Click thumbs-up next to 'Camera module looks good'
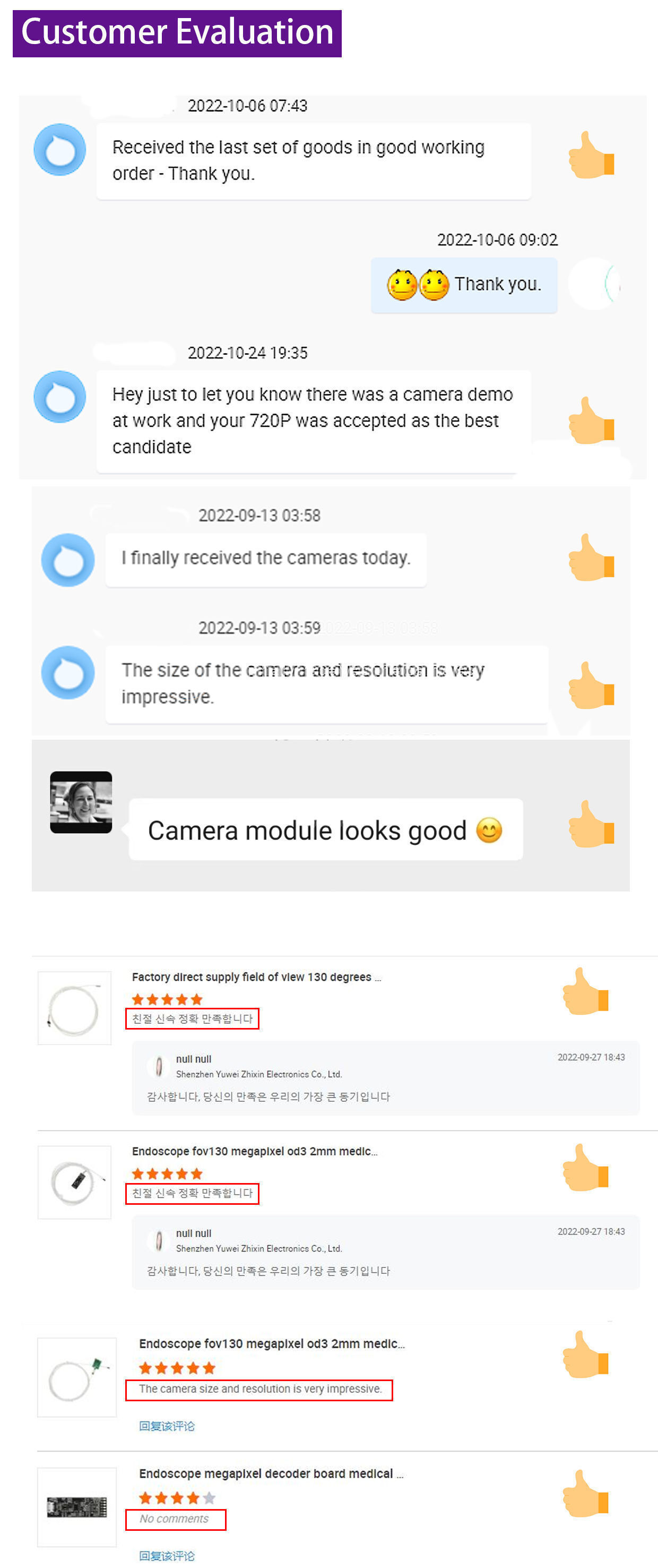Image resolution: width=658 pixels, height=1568 pixels. [x=591, y=824]
